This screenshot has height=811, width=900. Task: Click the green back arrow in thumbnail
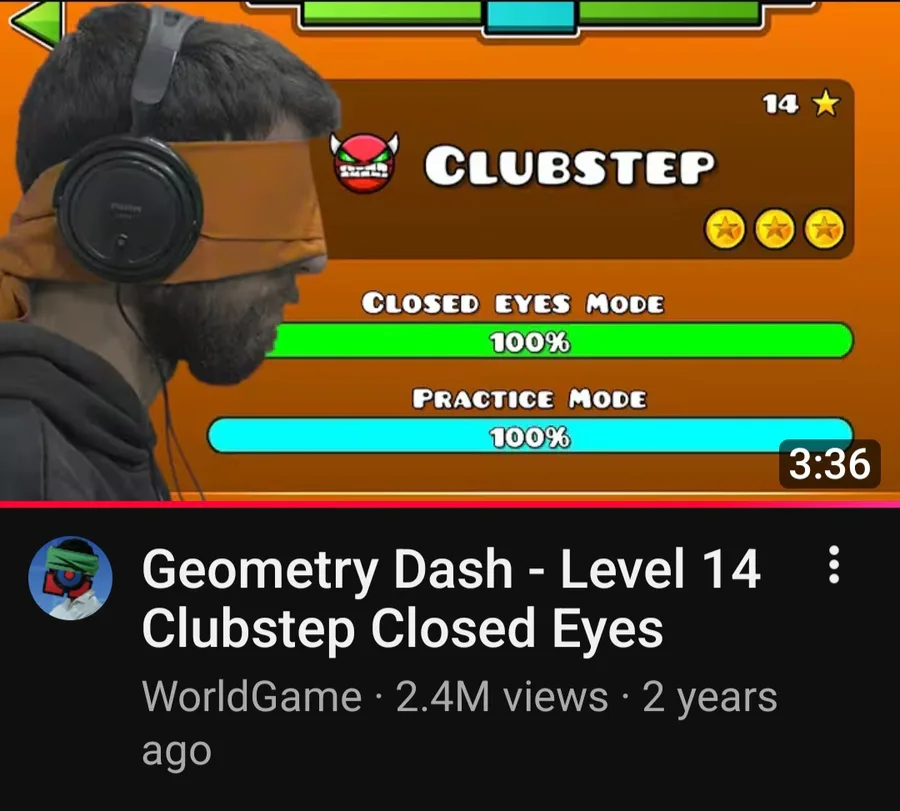36,24
